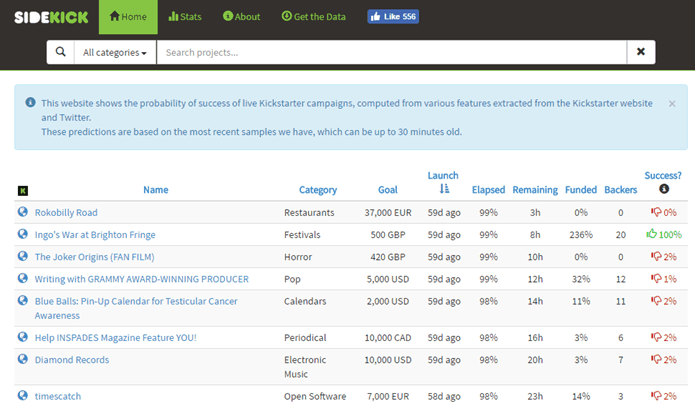Click thumbs-up 100% success indicator

click(x=664, y=234)
